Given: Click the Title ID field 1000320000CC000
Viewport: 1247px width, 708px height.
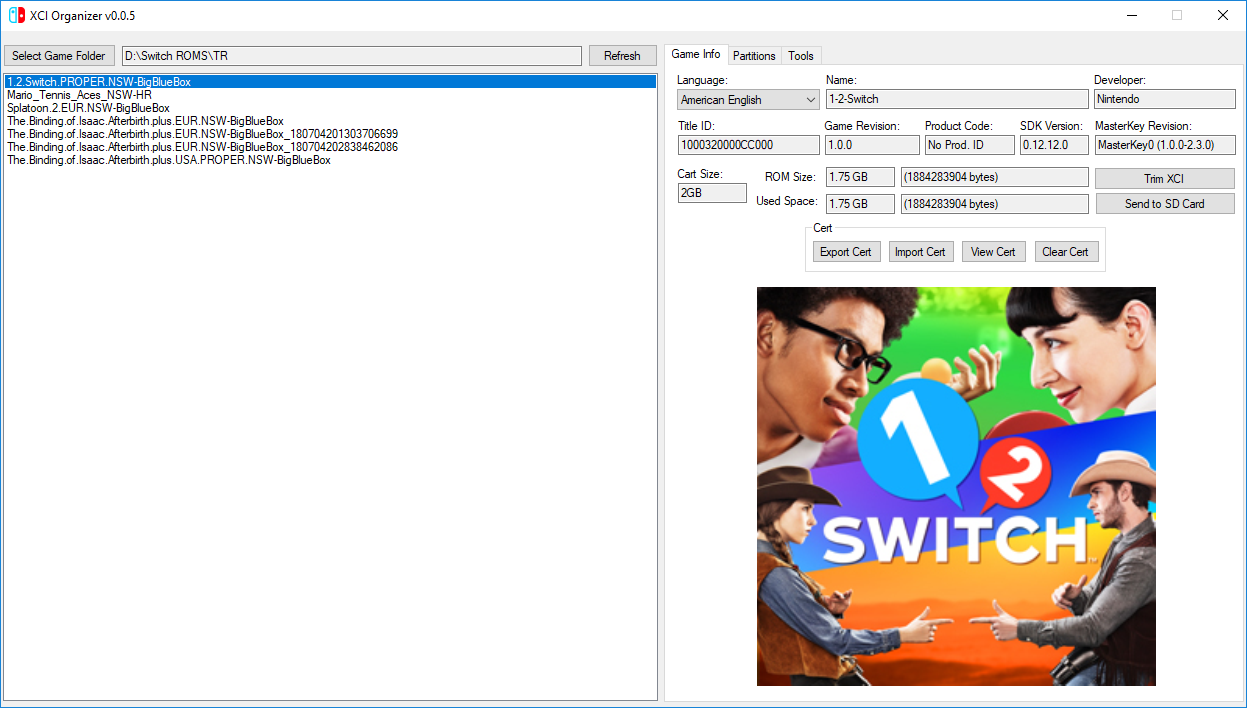Looking at the screenshot, I should 748,145.
